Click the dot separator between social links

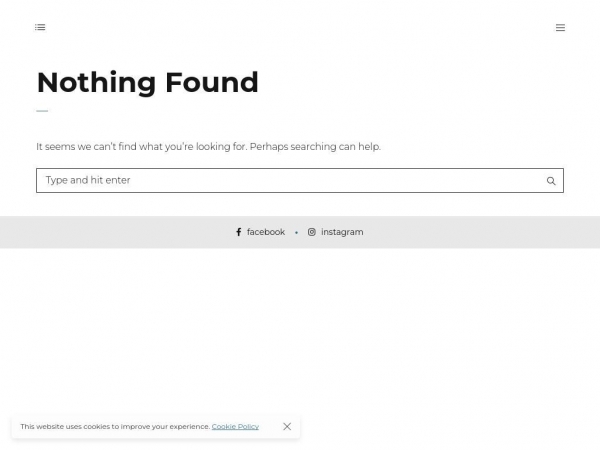[x=296, y=232]
